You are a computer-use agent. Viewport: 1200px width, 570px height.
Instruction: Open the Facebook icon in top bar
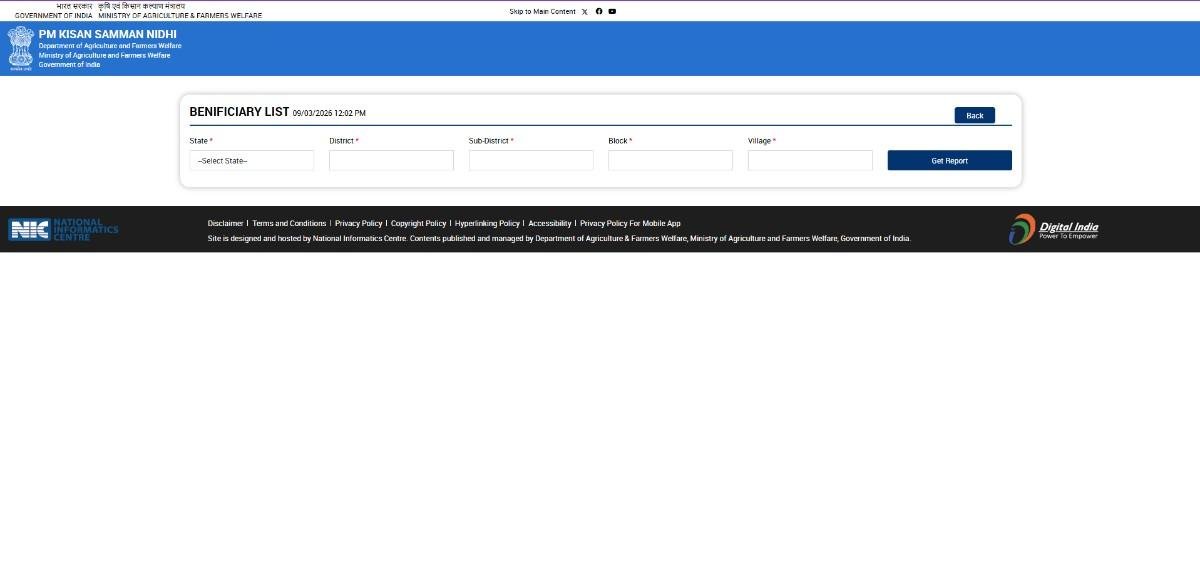coord(599,12)
